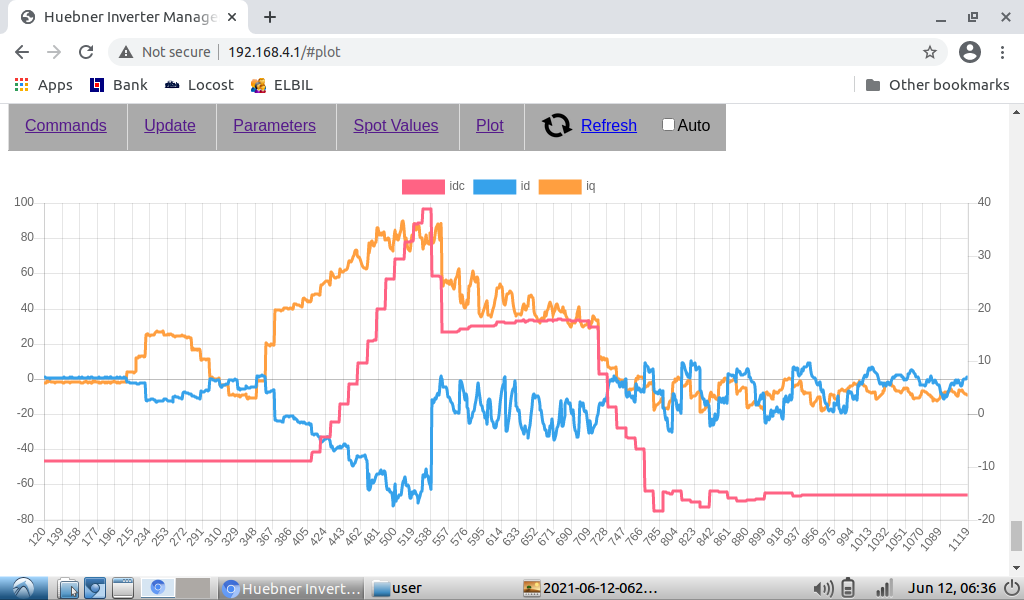Open the Spot Values tab
1024x600 pixels.
click(x=395, y=125)
